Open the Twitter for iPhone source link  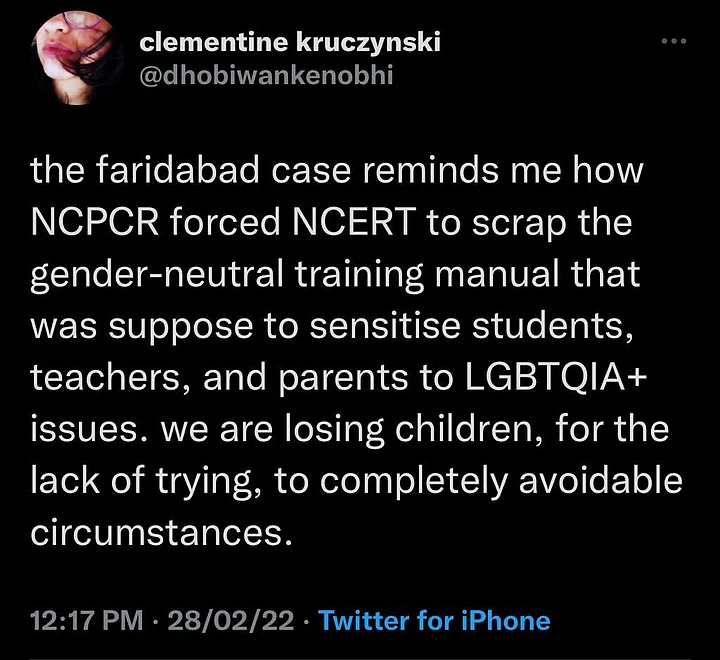click(x=434, y=621)
